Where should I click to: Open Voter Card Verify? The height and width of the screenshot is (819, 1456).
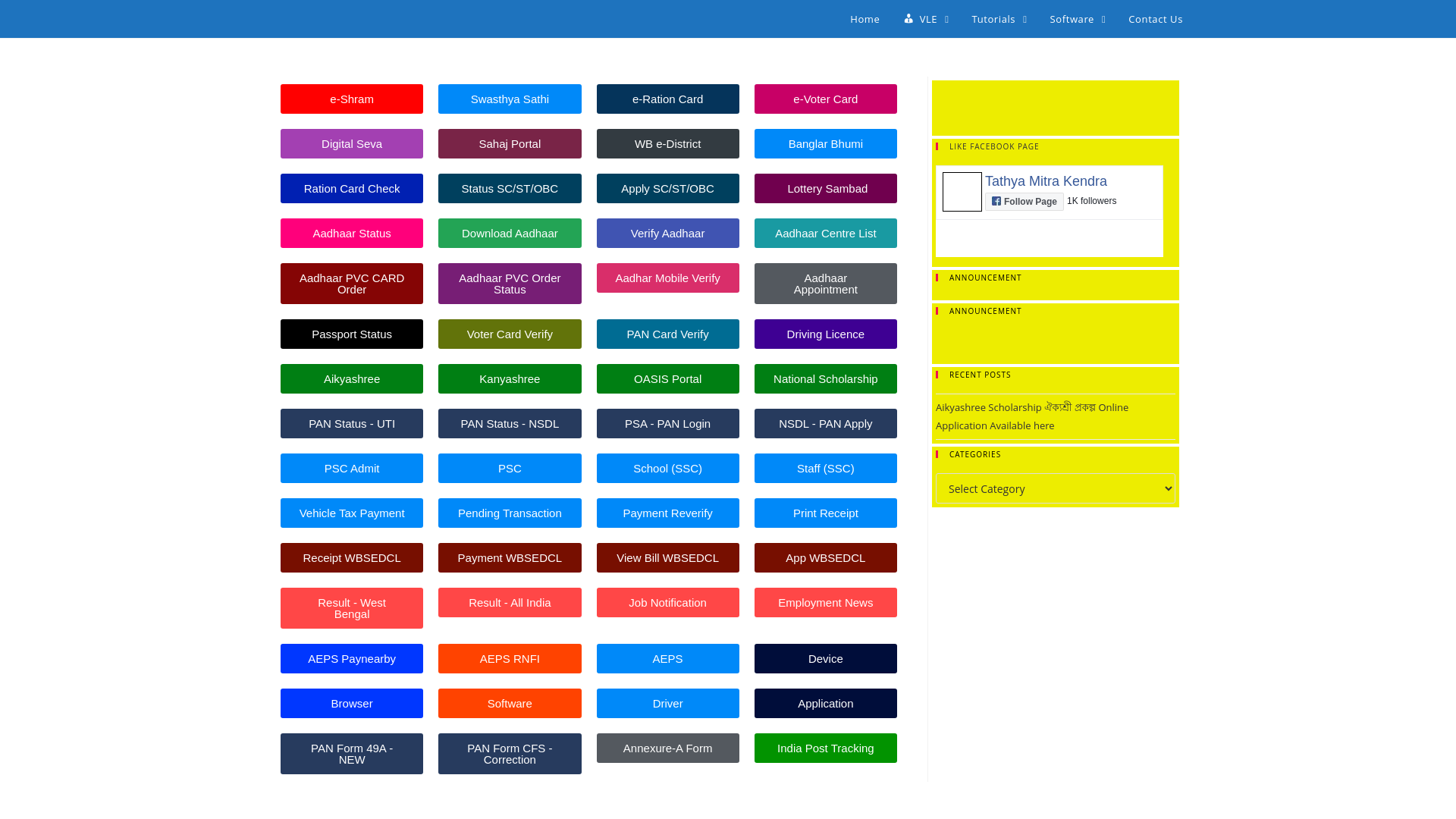[x=510, y=334]
